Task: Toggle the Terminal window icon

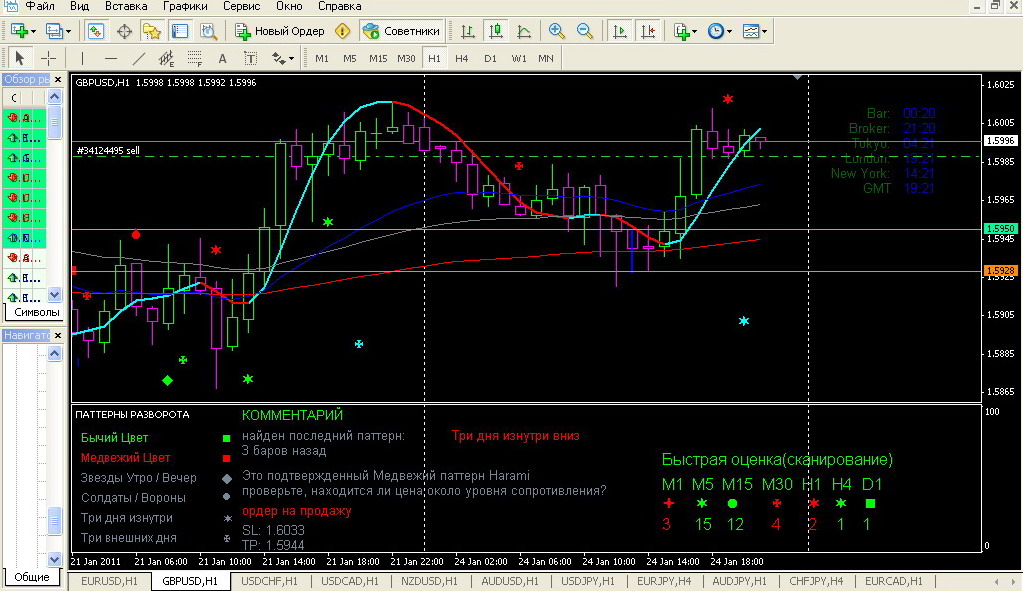Action: [180, 31]
